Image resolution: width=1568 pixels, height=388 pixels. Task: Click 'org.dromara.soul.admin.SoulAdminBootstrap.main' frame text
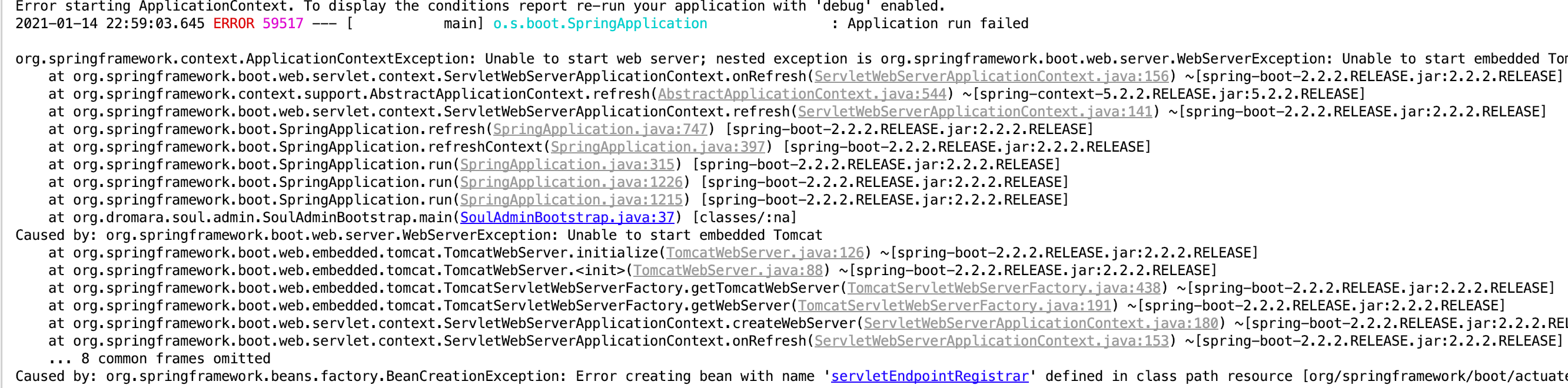click(x=263, y=218)
